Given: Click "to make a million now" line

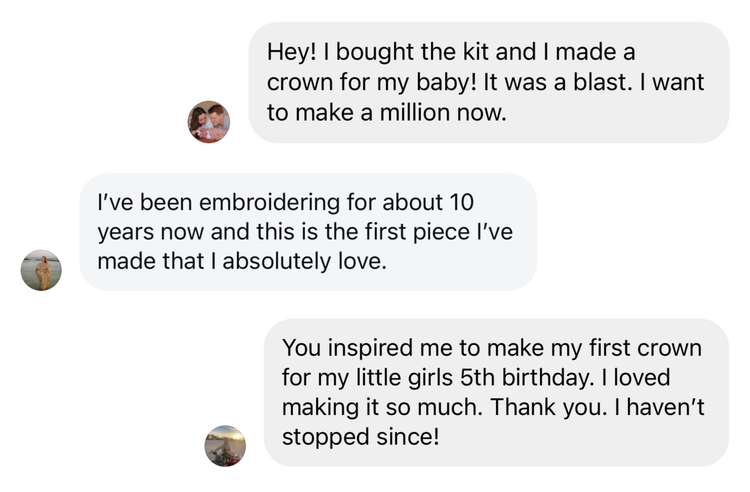Looking at the screenshot, I should 387,113.
